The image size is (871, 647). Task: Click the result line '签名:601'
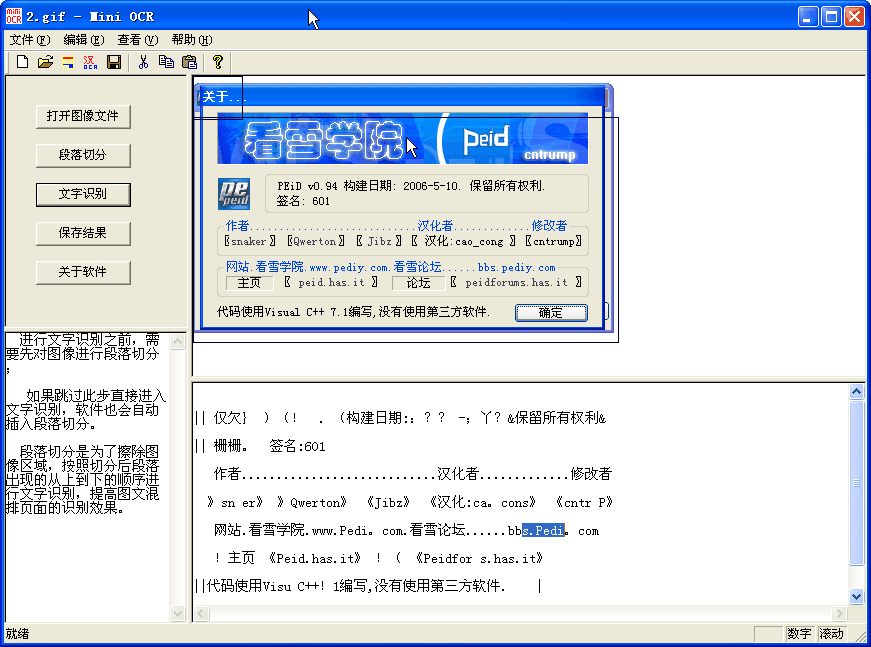(x=297, y=446)
